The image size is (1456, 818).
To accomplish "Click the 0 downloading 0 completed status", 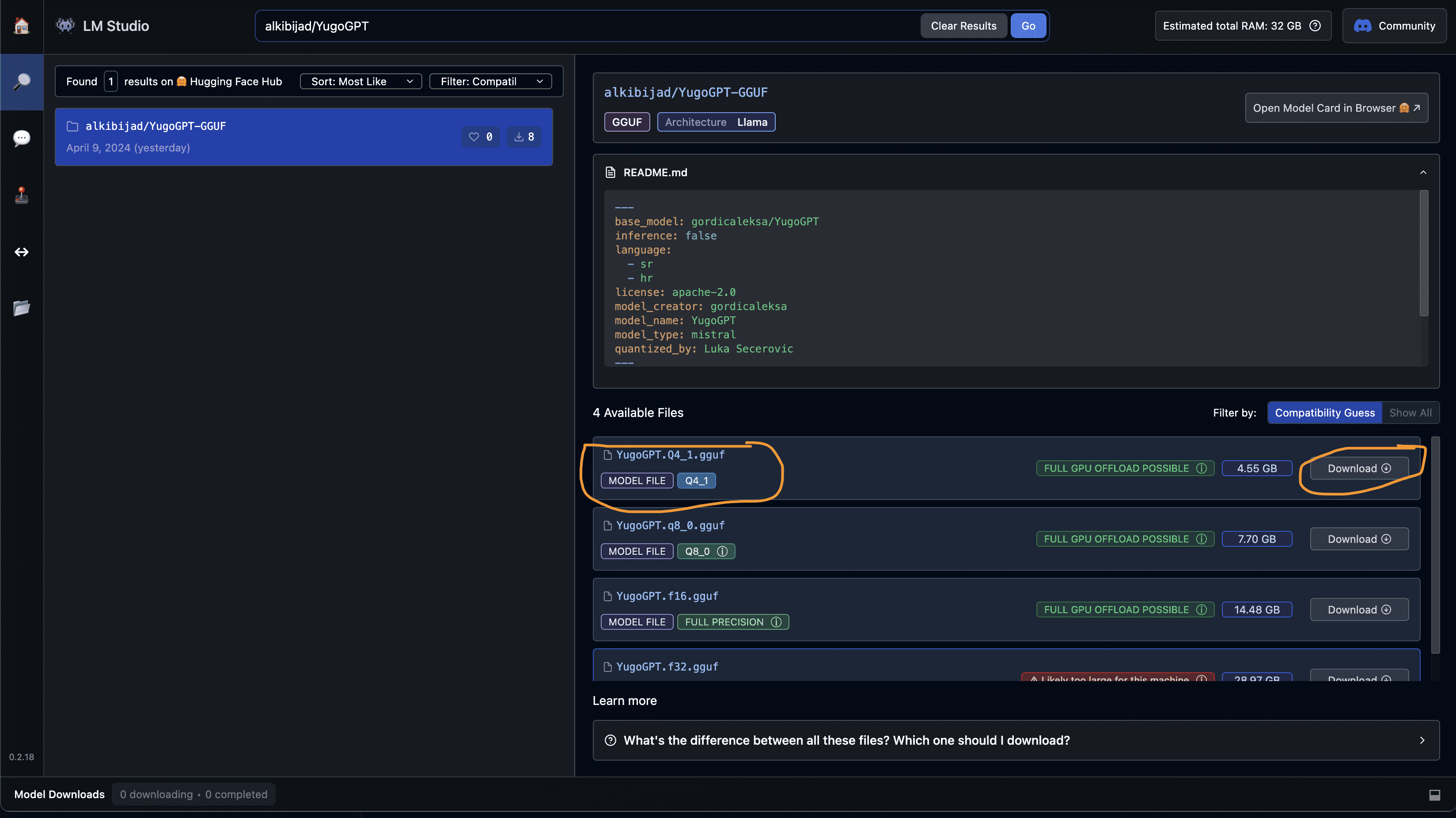I will click(x=193, y=795).
